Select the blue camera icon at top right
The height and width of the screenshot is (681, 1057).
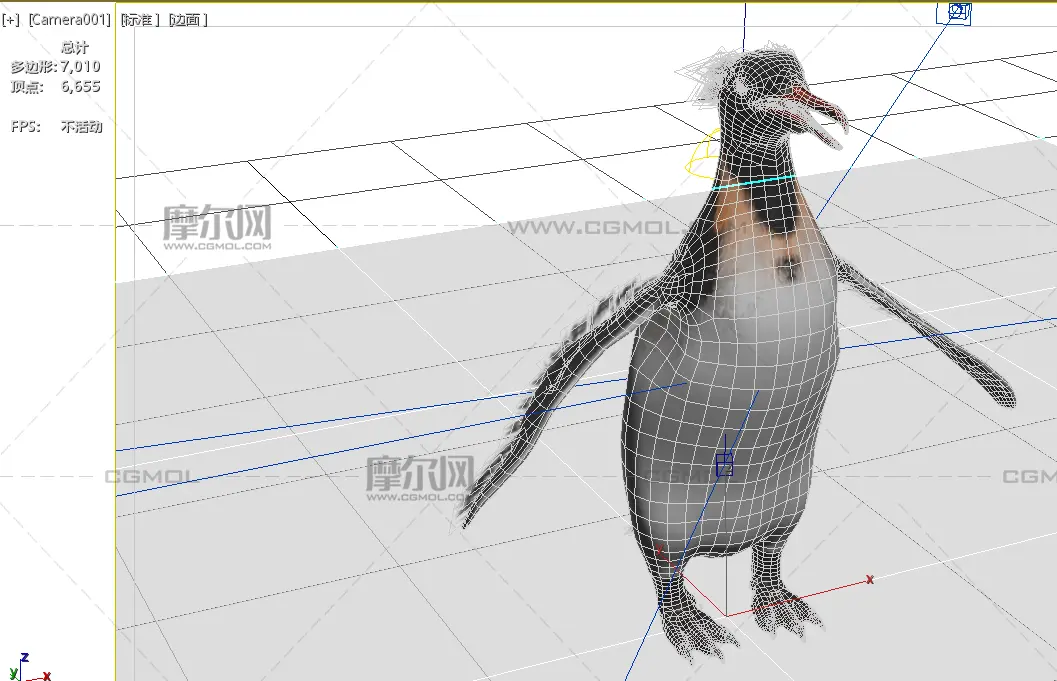pos(958,13)
